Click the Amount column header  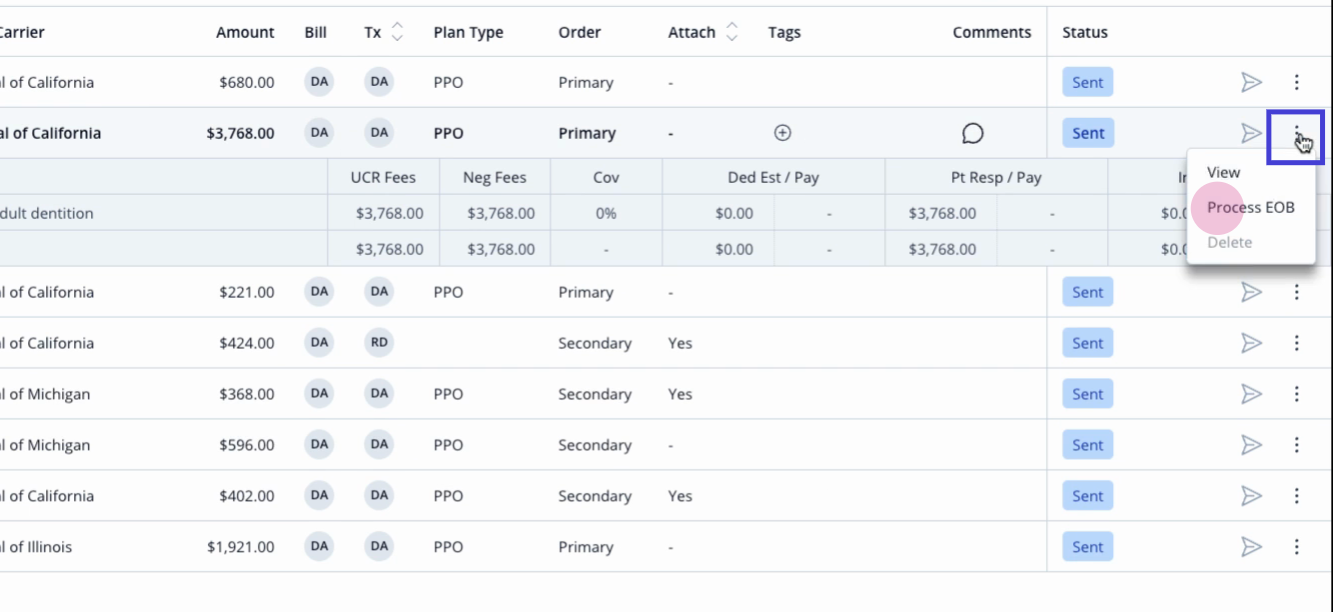pos(245,32)
